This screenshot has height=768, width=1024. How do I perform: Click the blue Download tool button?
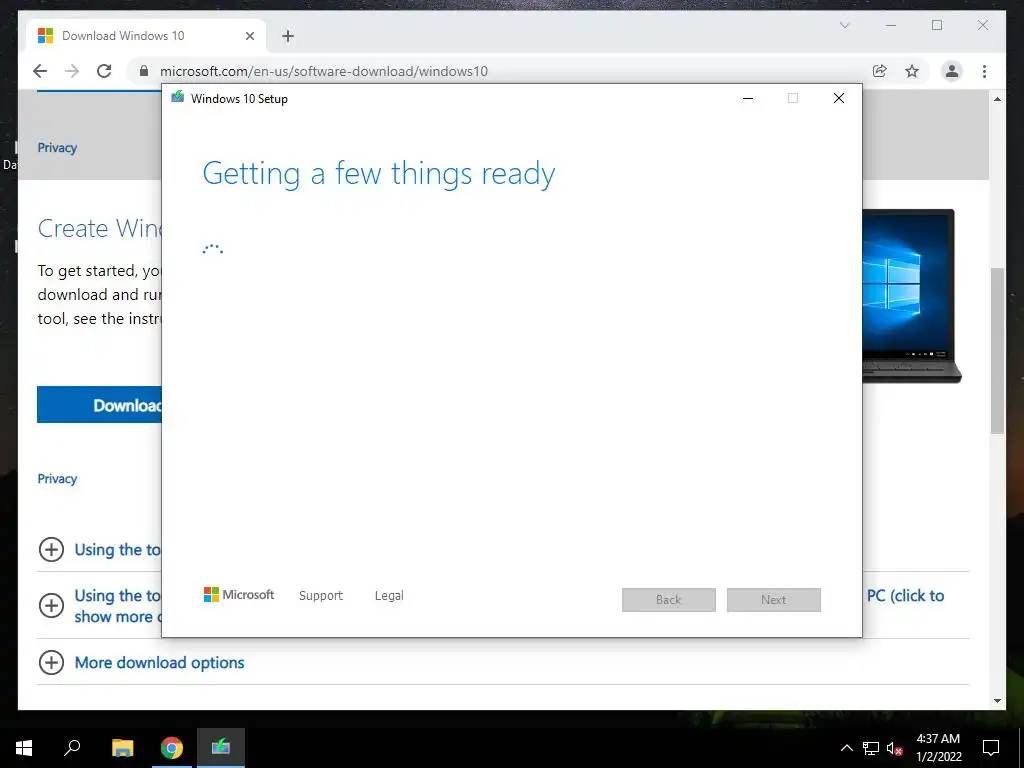(x=99, y=405)
